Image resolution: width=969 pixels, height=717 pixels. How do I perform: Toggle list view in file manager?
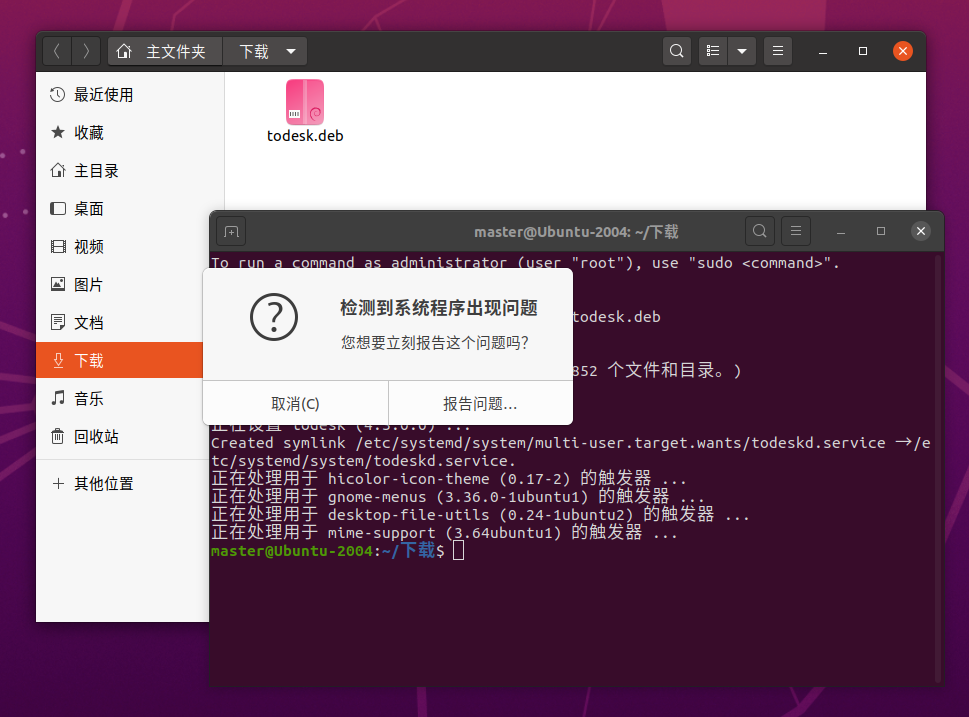tap(713, 51)
